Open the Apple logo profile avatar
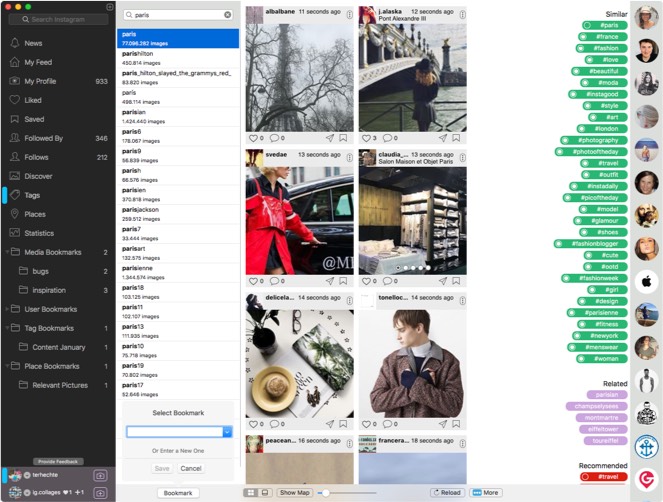This screenshot has height=502, width=663. tap(647, 281)
